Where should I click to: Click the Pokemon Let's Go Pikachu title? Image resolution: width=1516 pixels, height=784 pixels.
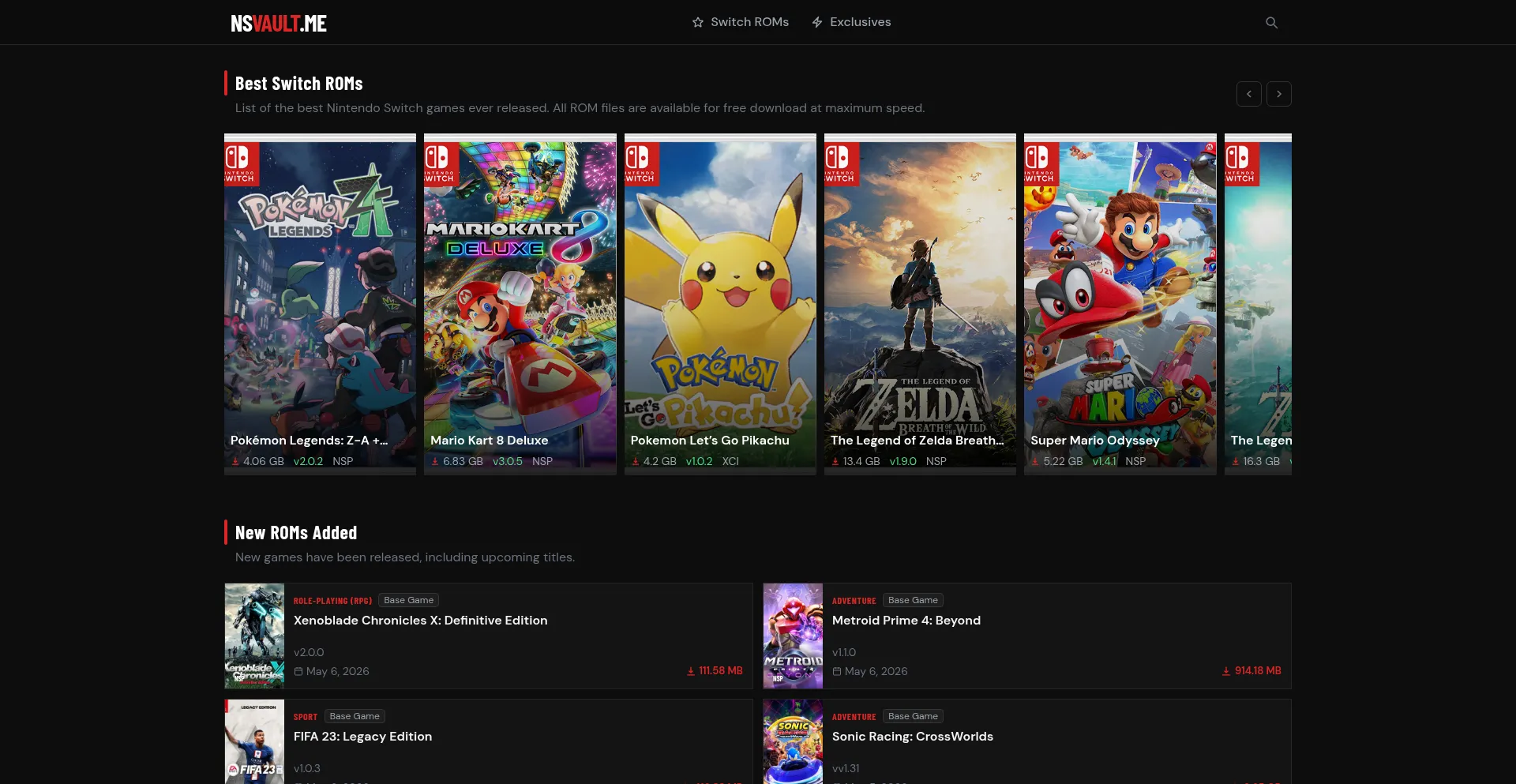(x=710, y=441)
